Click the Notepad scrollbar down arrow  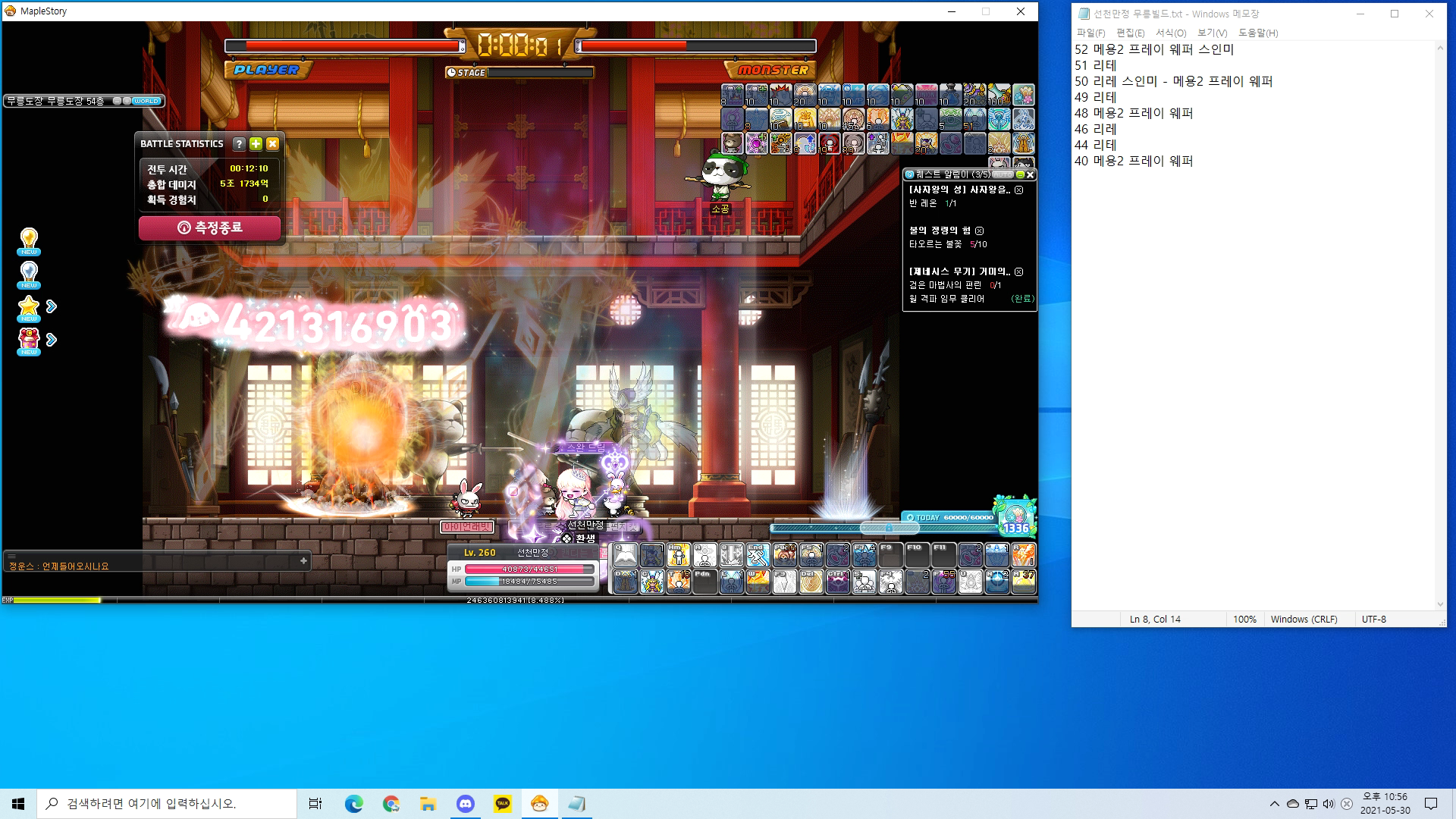click(1440, 604)
